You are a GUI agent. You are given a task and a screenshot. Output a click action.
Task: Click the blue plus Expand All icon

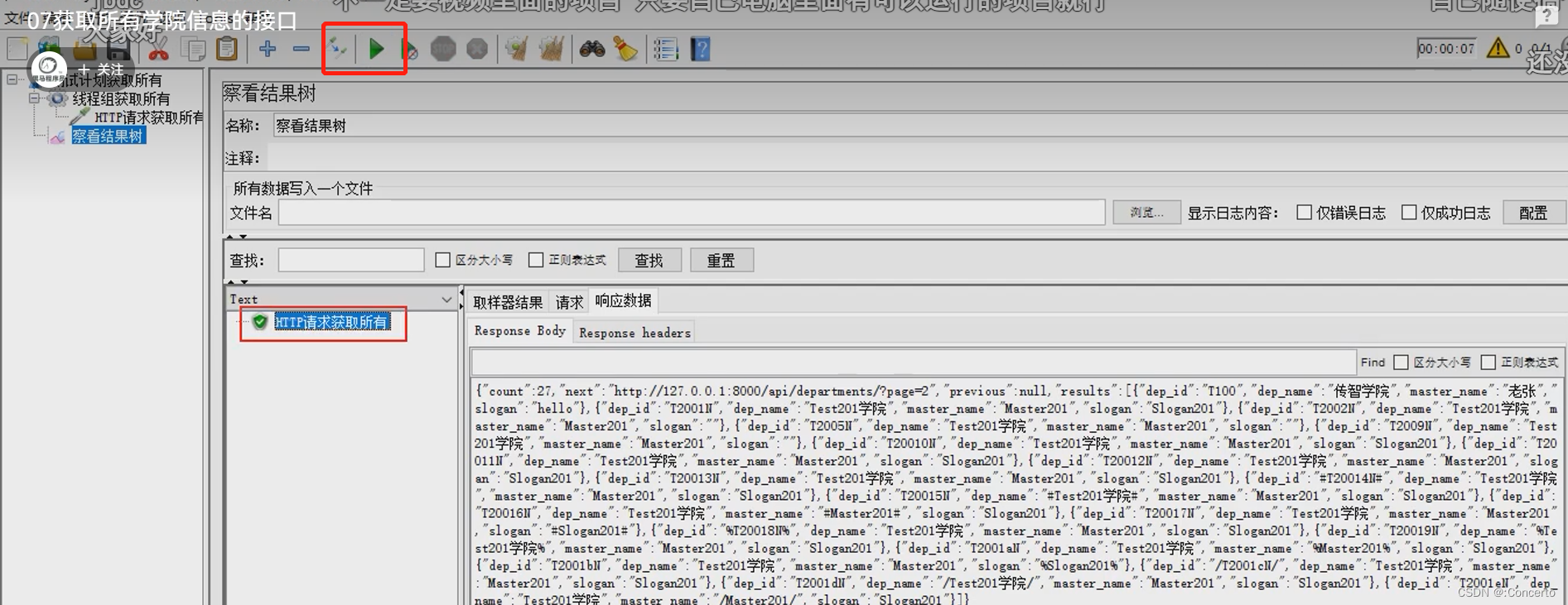(x=267, y=49)
